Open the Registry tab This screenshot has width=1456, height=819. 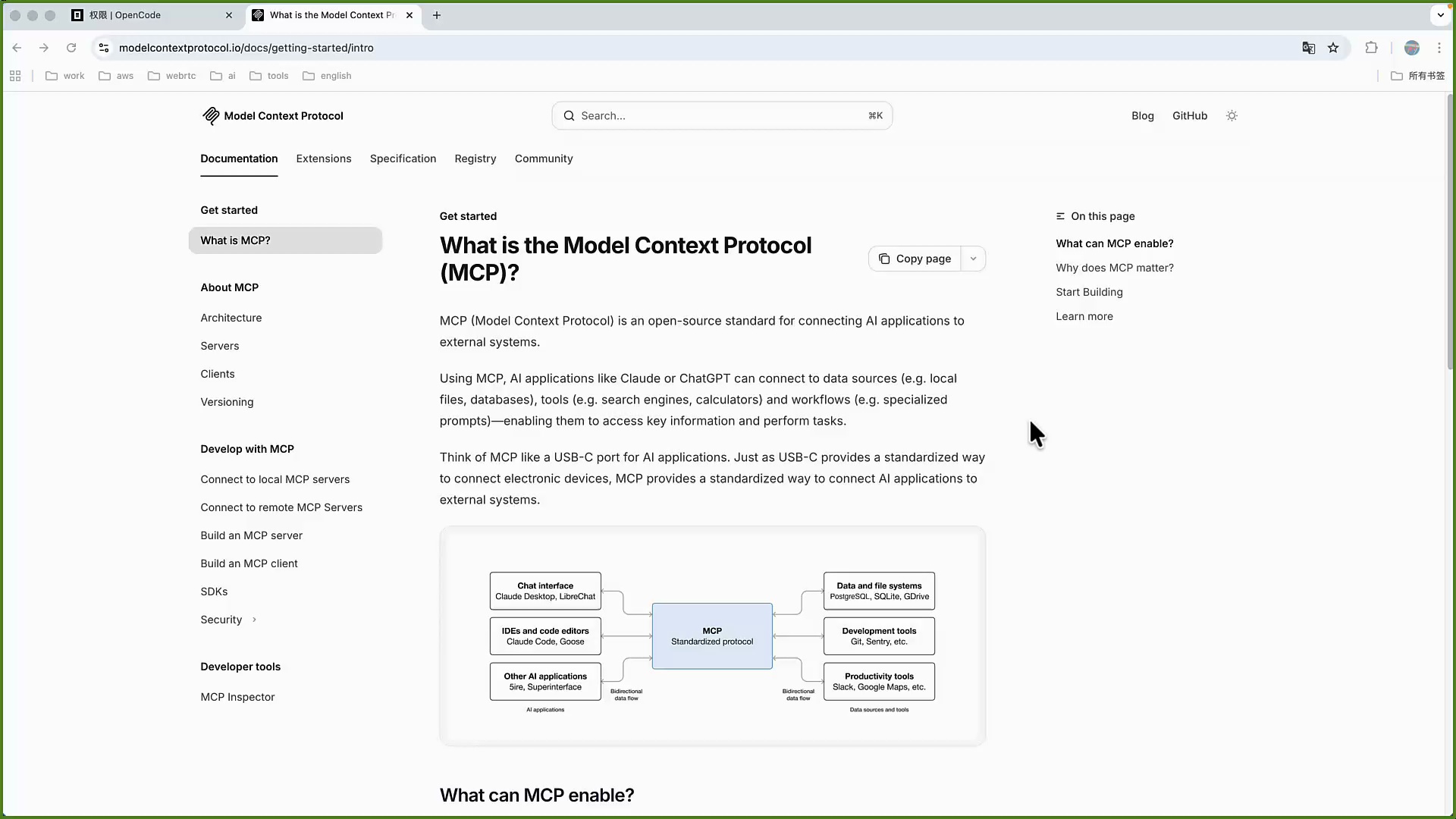point(475,158)
